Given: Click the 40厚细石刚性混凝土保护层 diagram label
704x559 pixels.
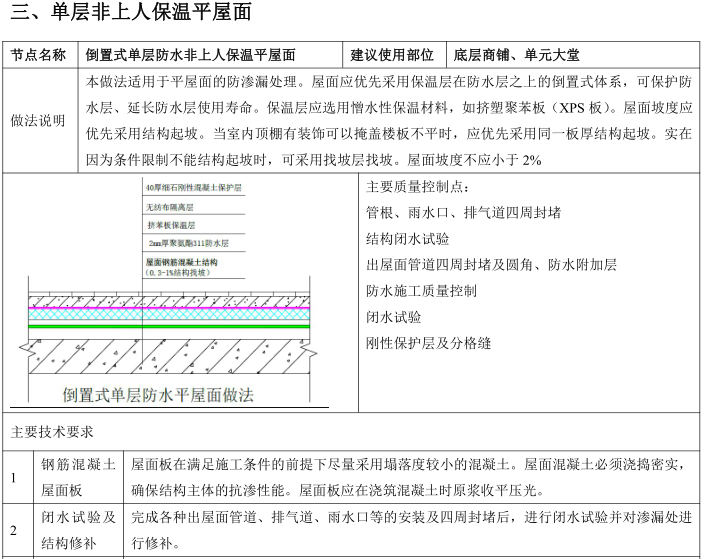Looking at the screenshot, I should click(x=193, y=188).
